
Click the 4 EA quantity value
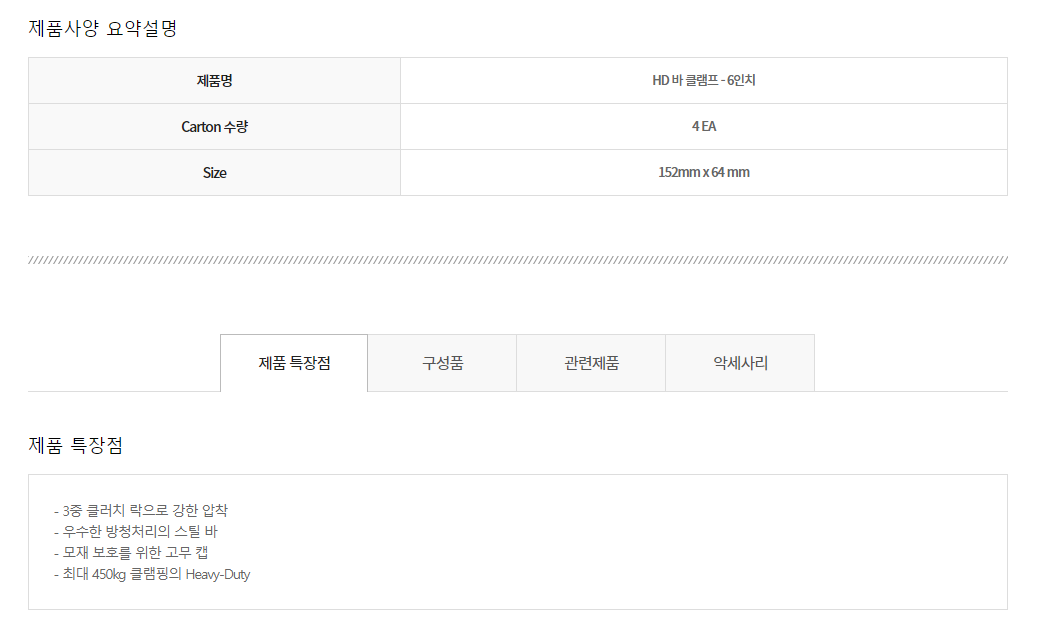pos(704,126)
